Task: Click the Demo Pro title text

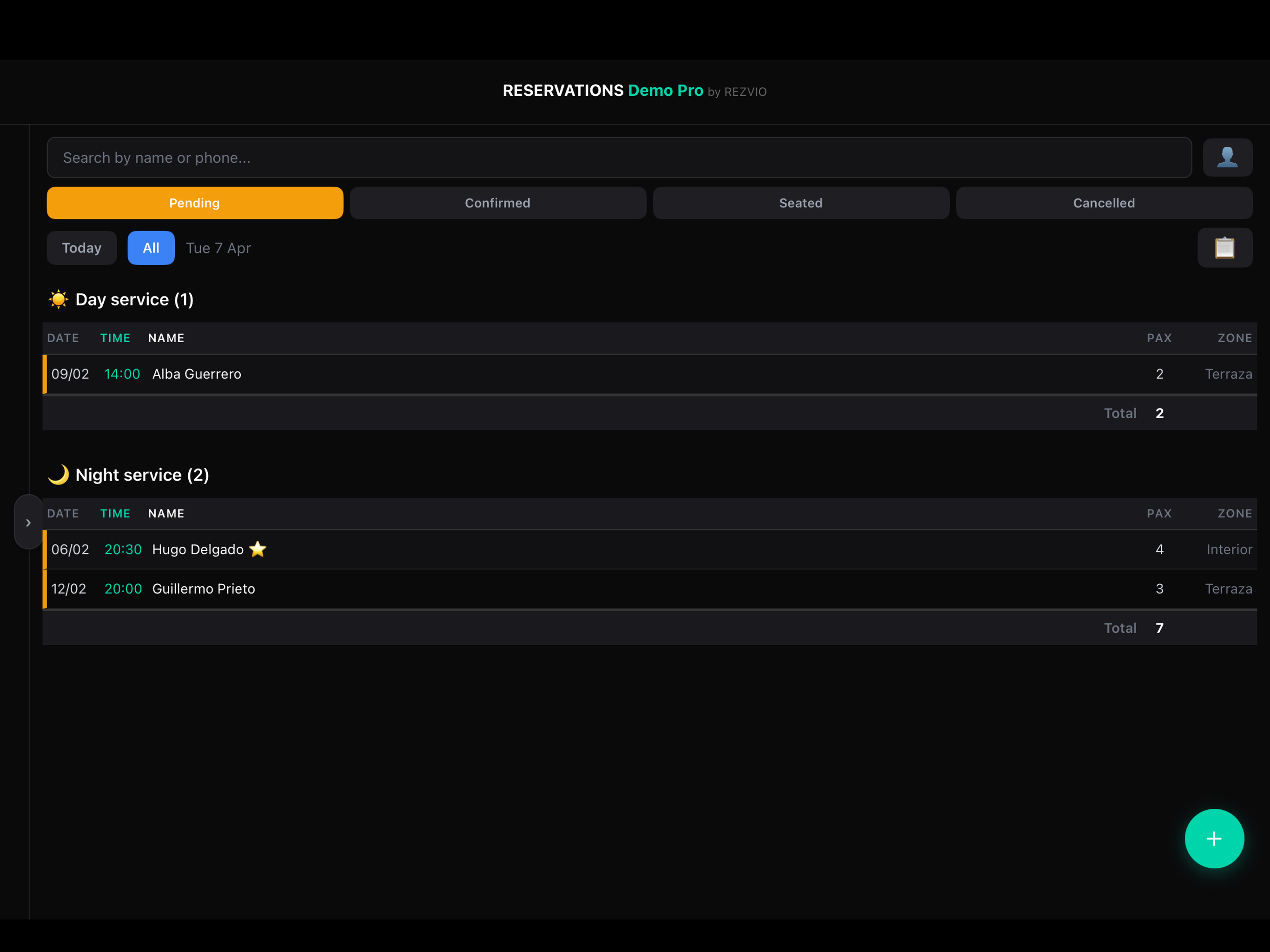Action: (665, 91)
